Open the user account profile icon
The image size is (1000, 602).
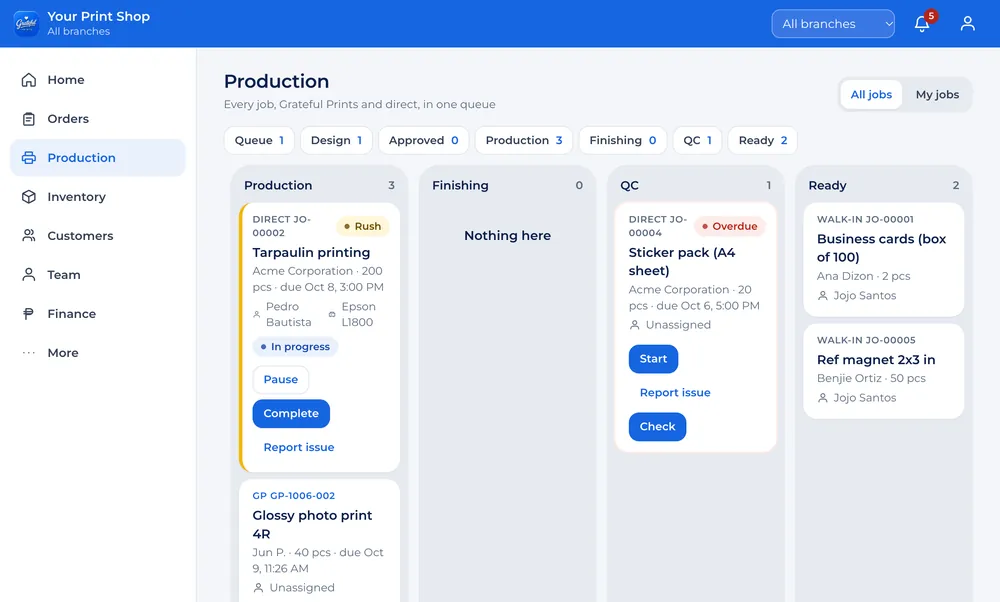pyautogui.click(x=967, y=24)
